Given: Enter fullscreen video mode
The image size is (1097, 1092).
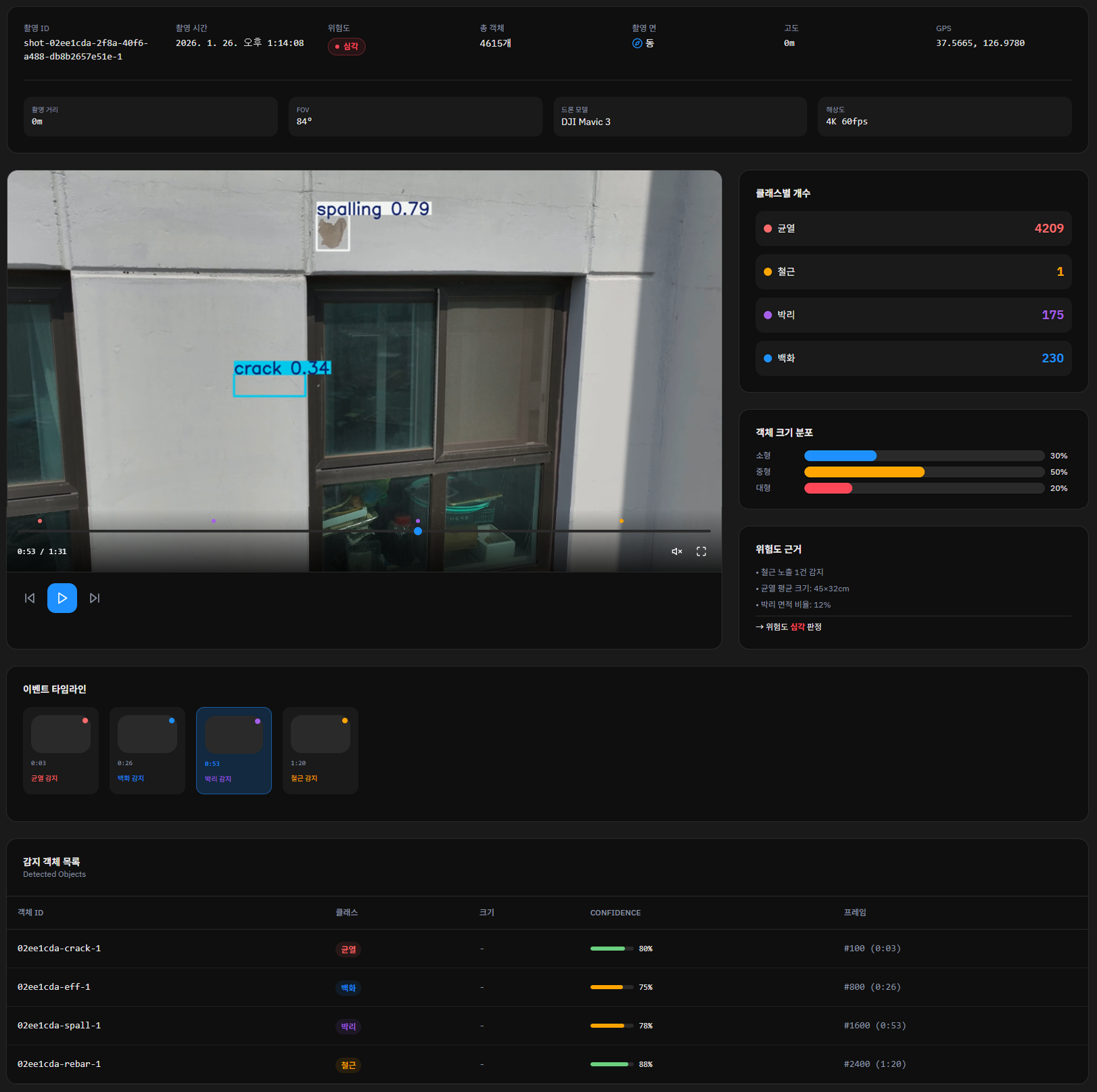Looking at the screenshot, I should click(701, 551).
